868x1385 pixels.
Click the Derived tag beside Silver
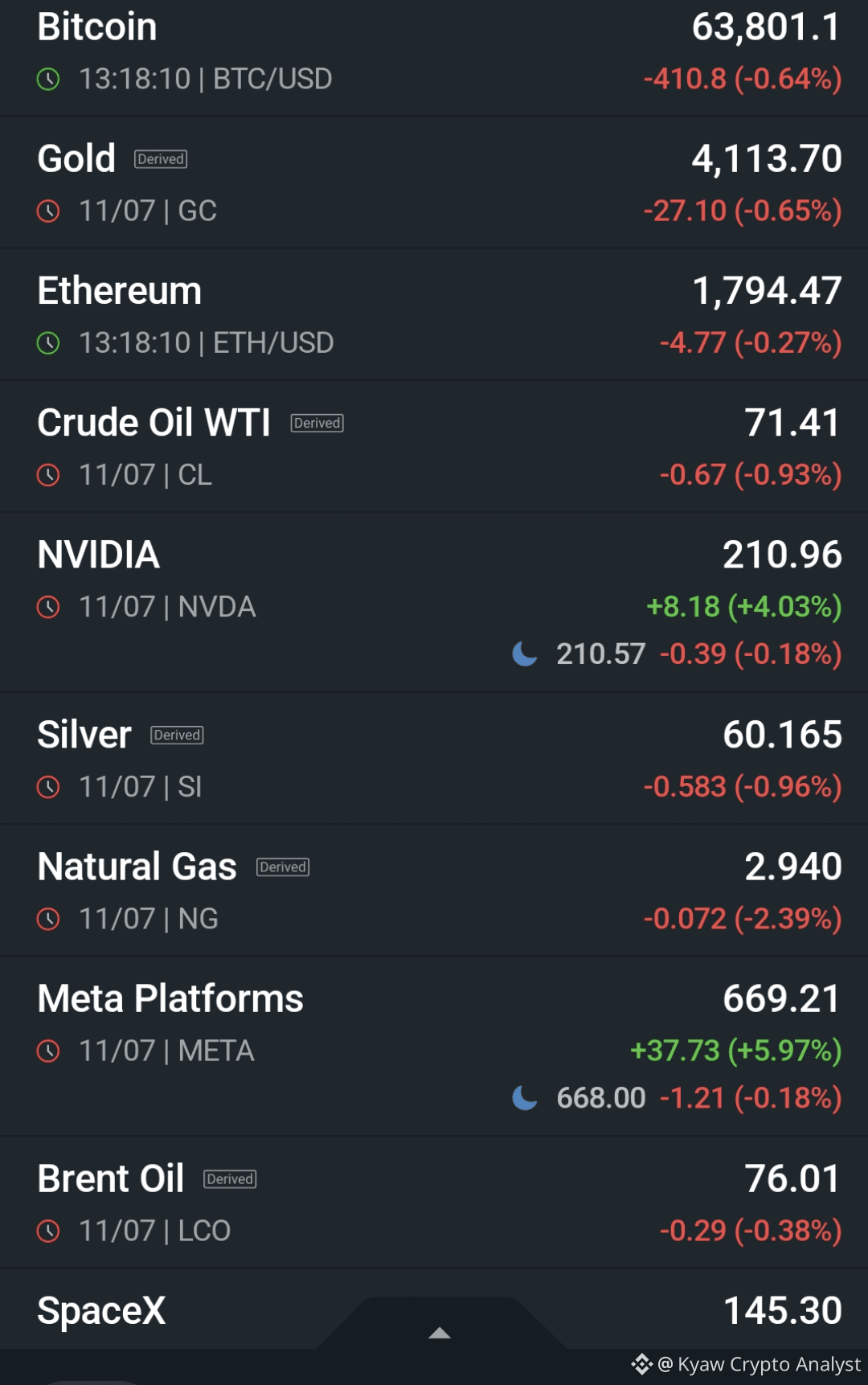point(177,735)
